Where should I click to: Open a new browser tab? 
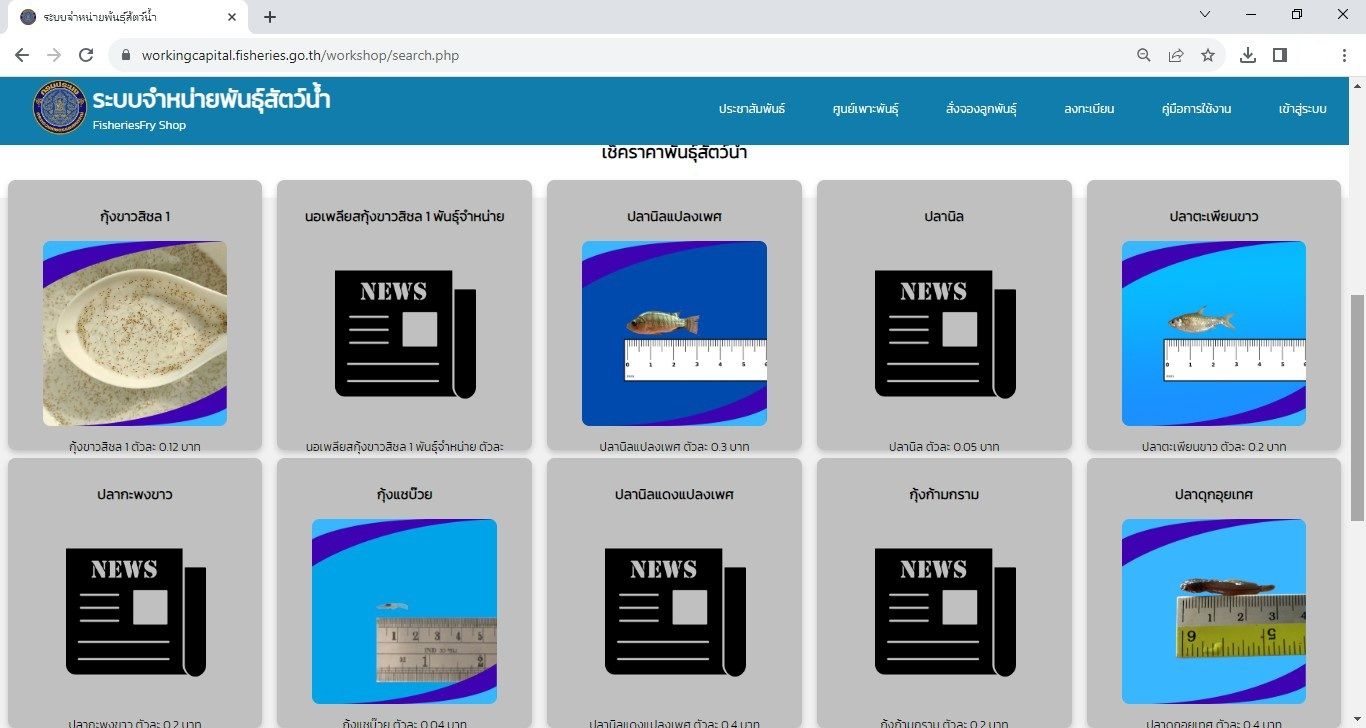[270, 17]
